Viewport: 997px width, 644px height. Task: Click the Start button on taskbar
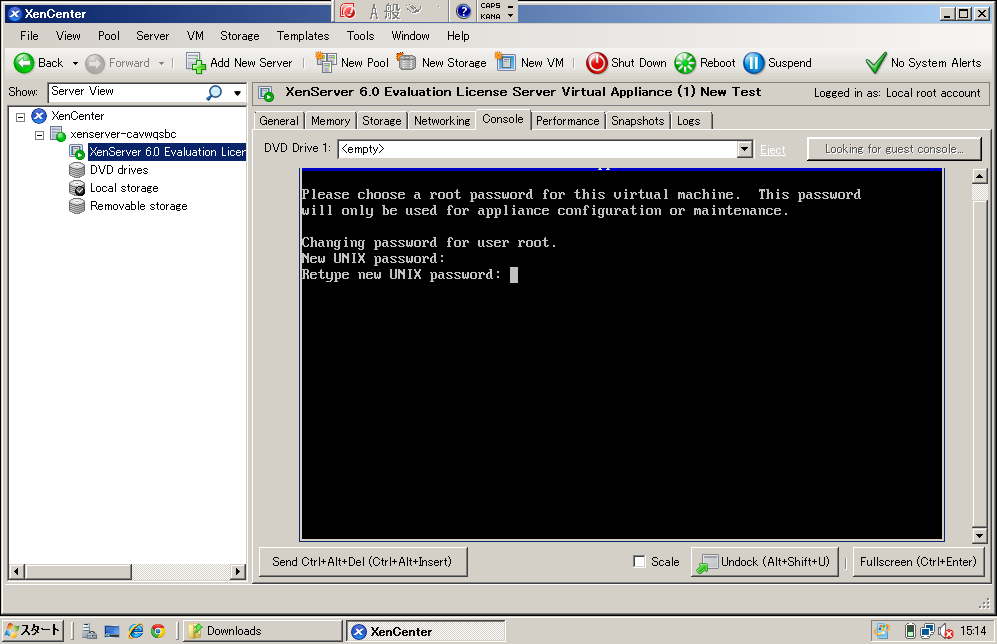pos(33,631)
